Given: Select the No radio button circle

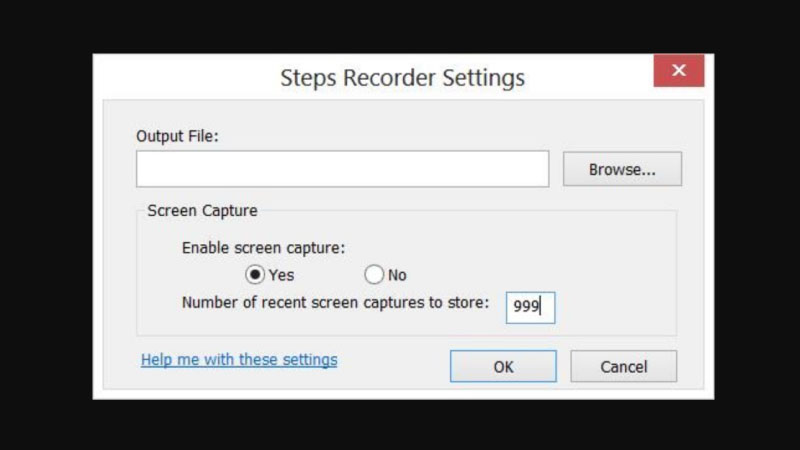Looking at the screenshot, I should 374,274.
